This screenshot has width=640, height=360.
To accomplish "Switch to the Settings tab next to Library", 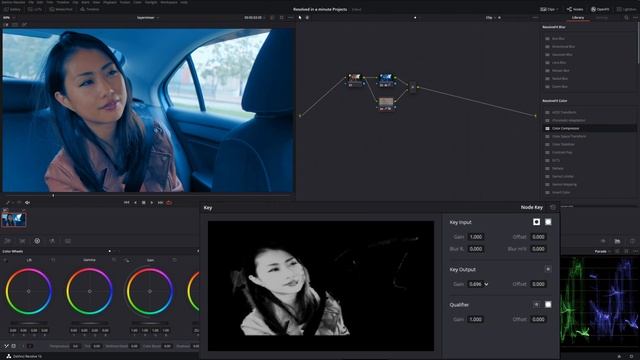I will tap(602, 18).
